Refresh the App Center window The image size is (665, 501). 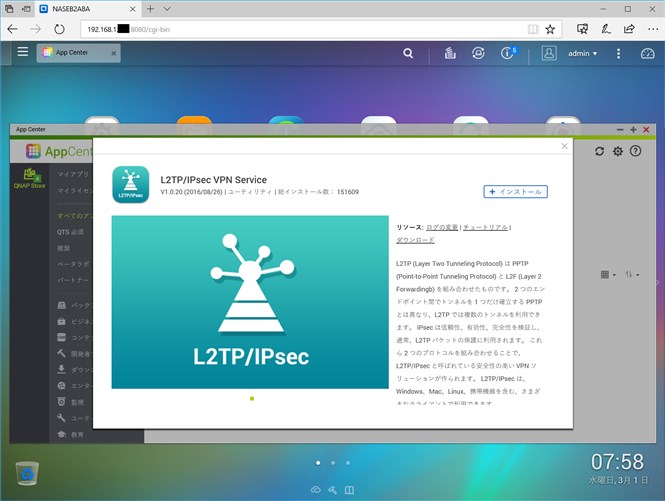599,151
